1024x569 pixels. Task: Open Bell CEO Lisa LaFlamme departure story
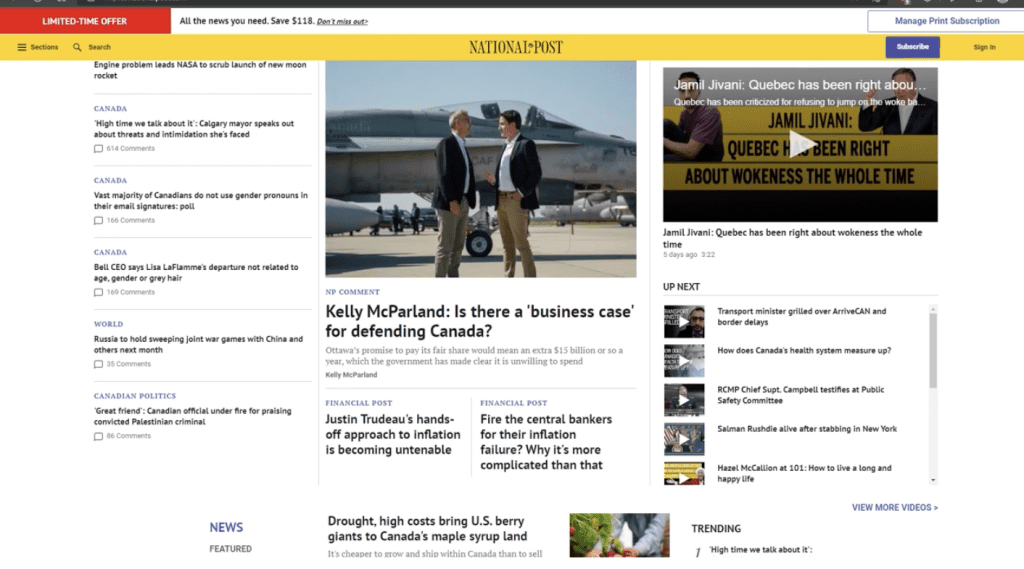(196, 272)
